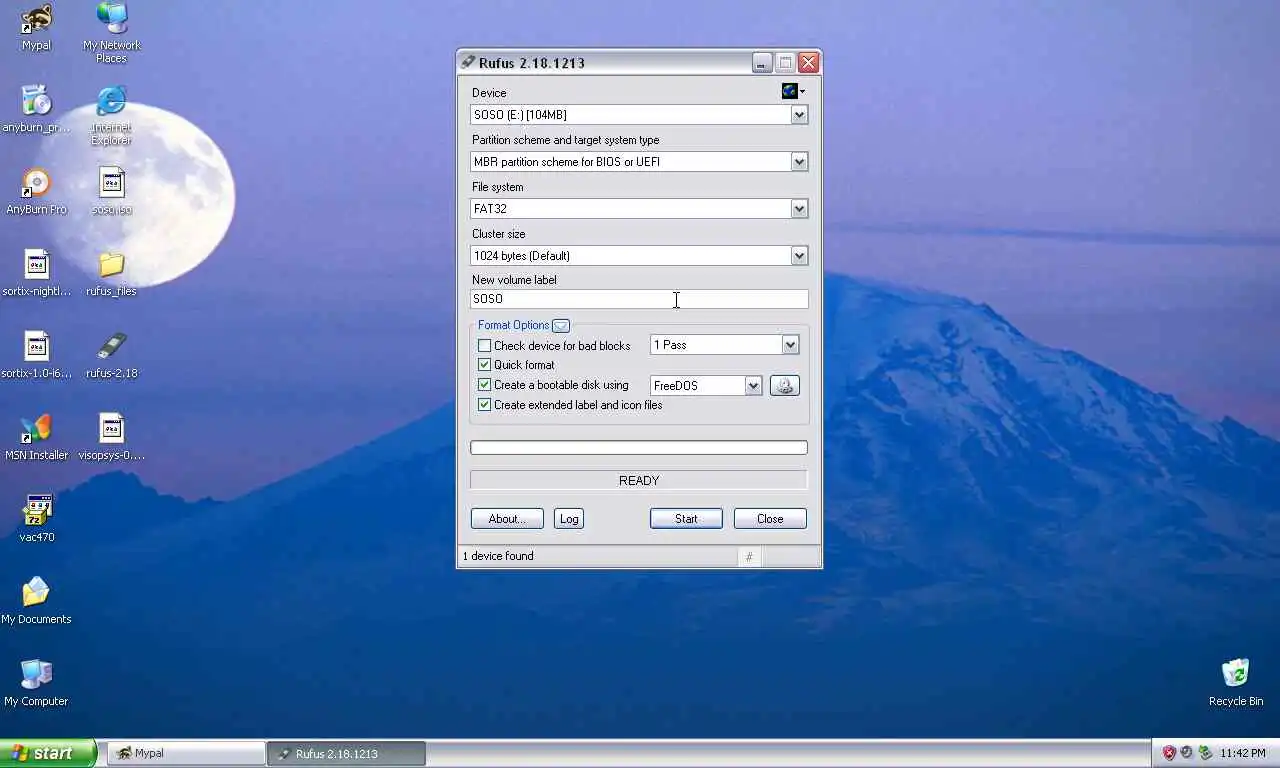Select the rufus_files folder icon
The width and height of the screenshot is (1280, 768).
pyautogui.click(x=111, y=273)
